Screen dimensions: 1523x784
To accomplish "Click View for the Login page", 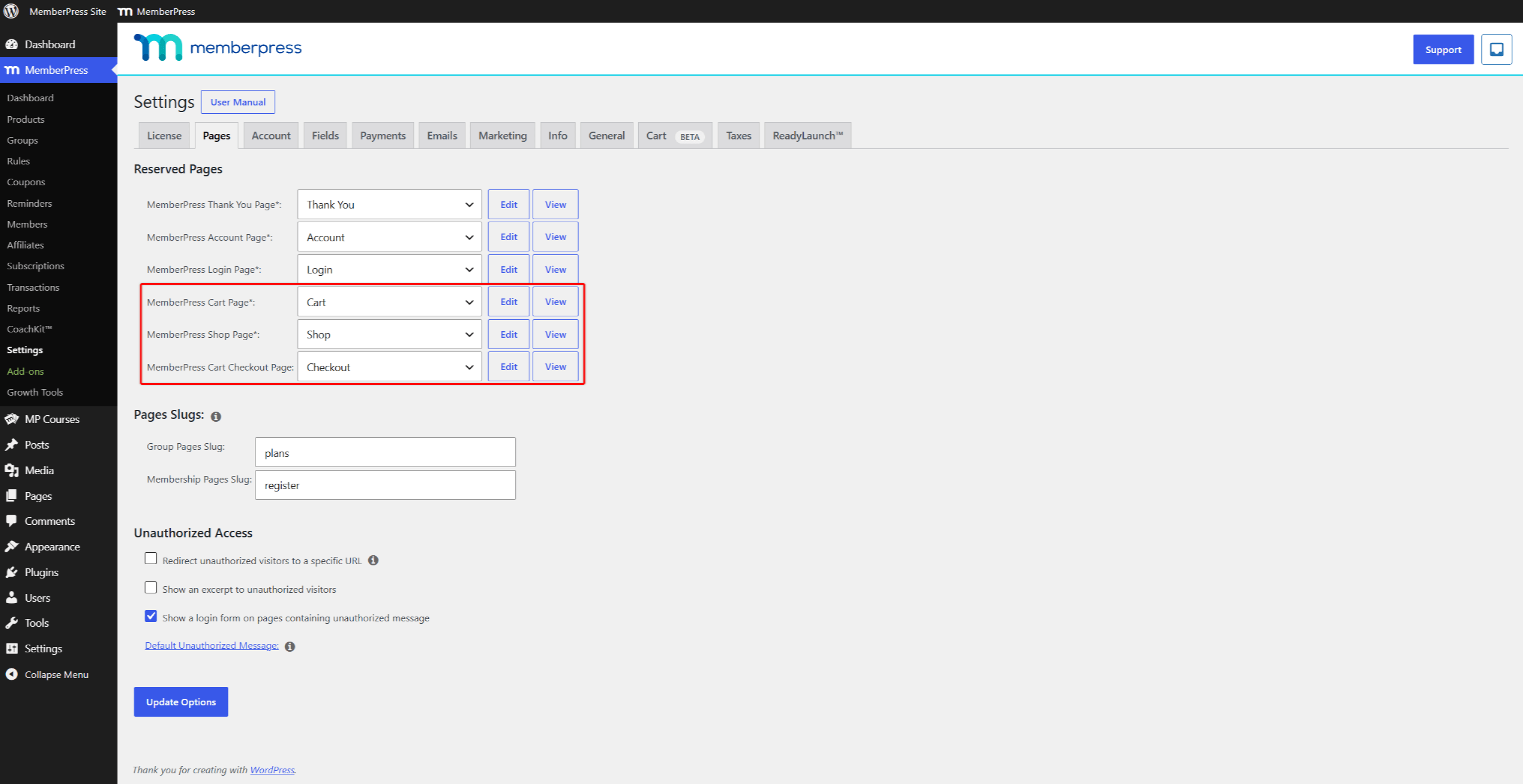I will pyautogui.click(x=555, y=269).
